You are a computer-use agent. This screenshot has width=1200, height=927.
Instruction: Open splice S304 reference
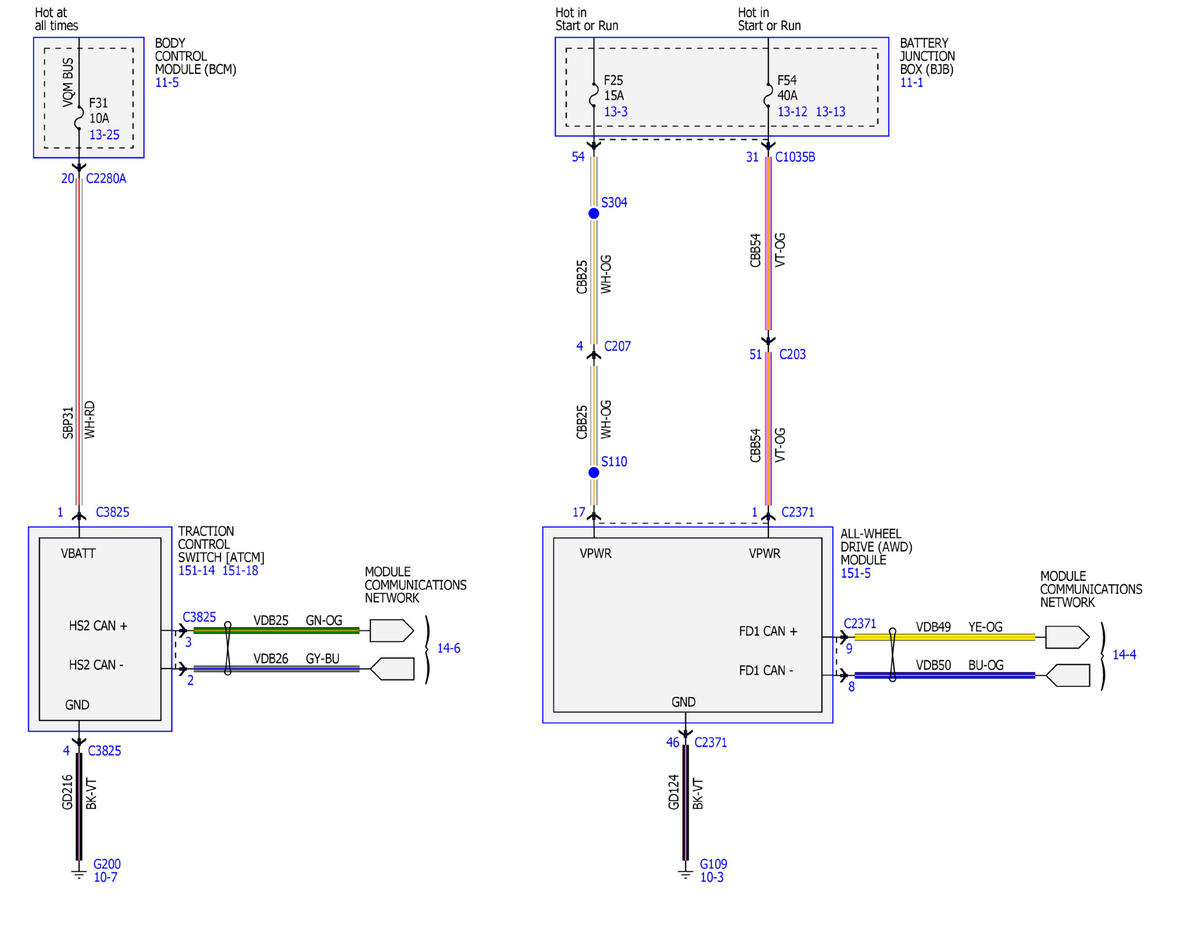tap(614, 202)
